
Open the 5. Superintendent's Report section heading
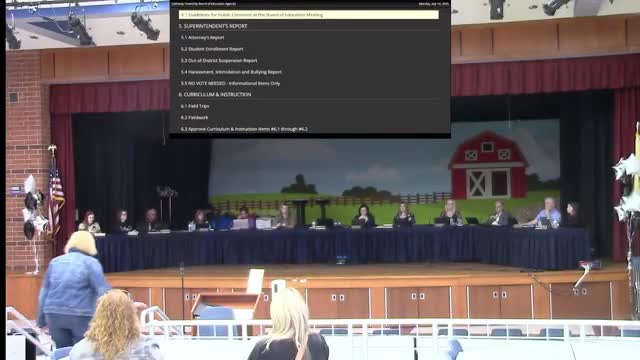(x=213, y=26)
